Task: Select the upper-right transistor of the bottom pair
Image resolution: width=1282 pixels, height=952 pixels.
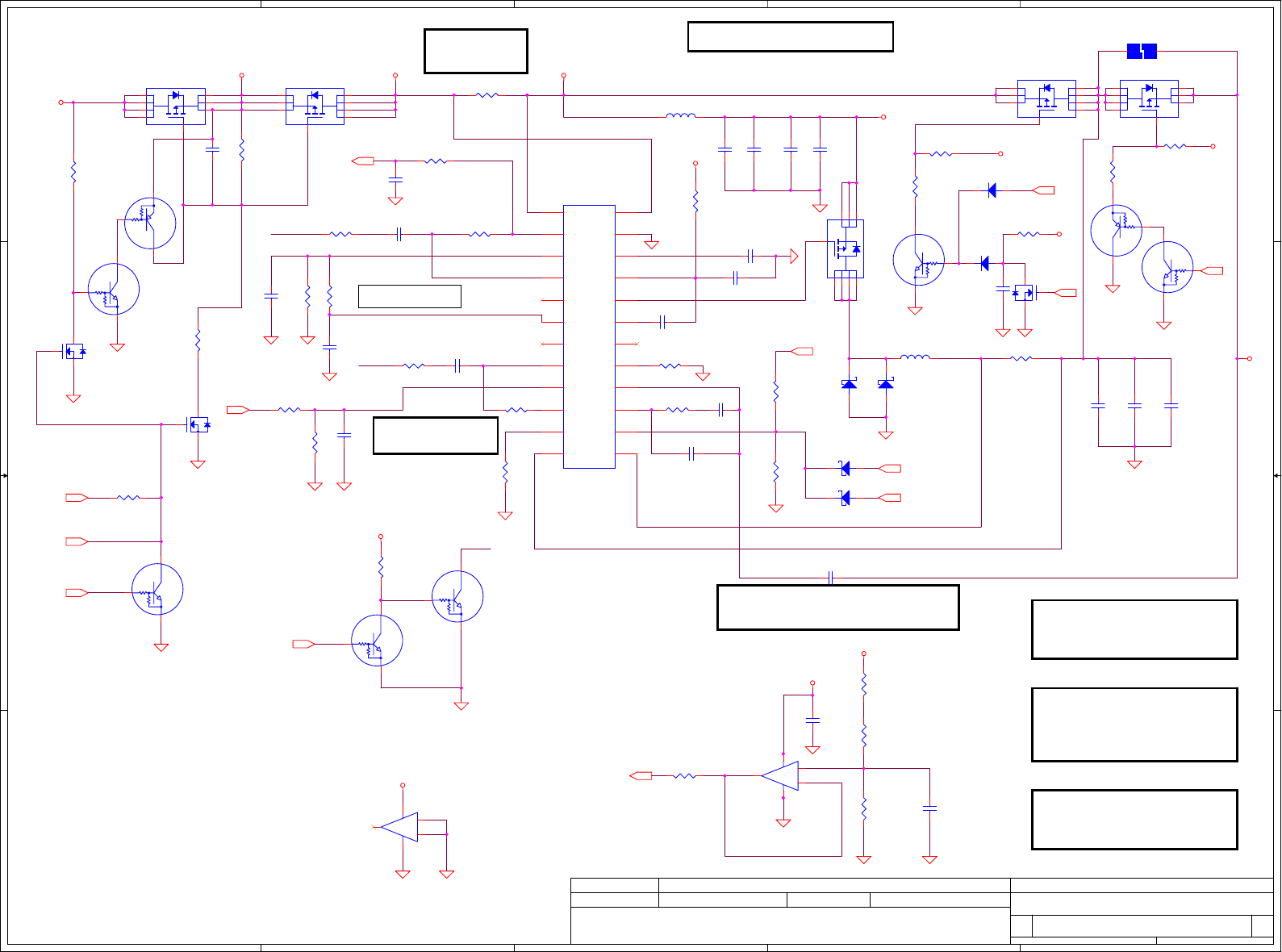Action: (x=457, y=596)
